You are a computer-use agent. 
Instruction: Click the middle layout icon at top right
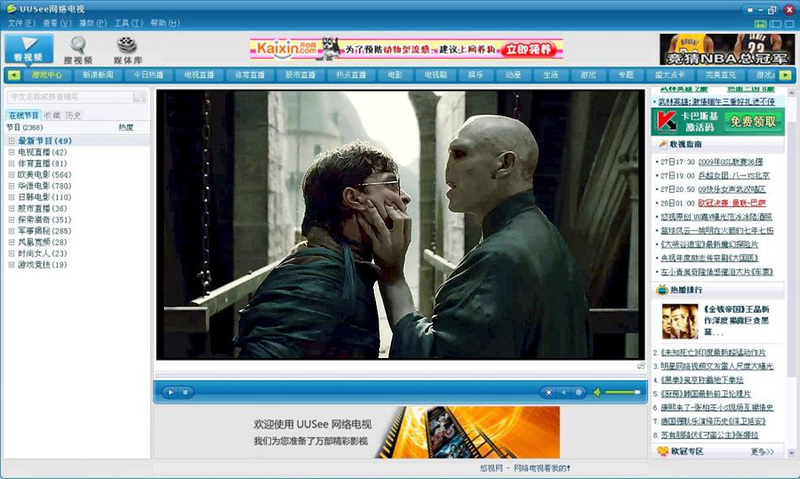pos(776,23)
